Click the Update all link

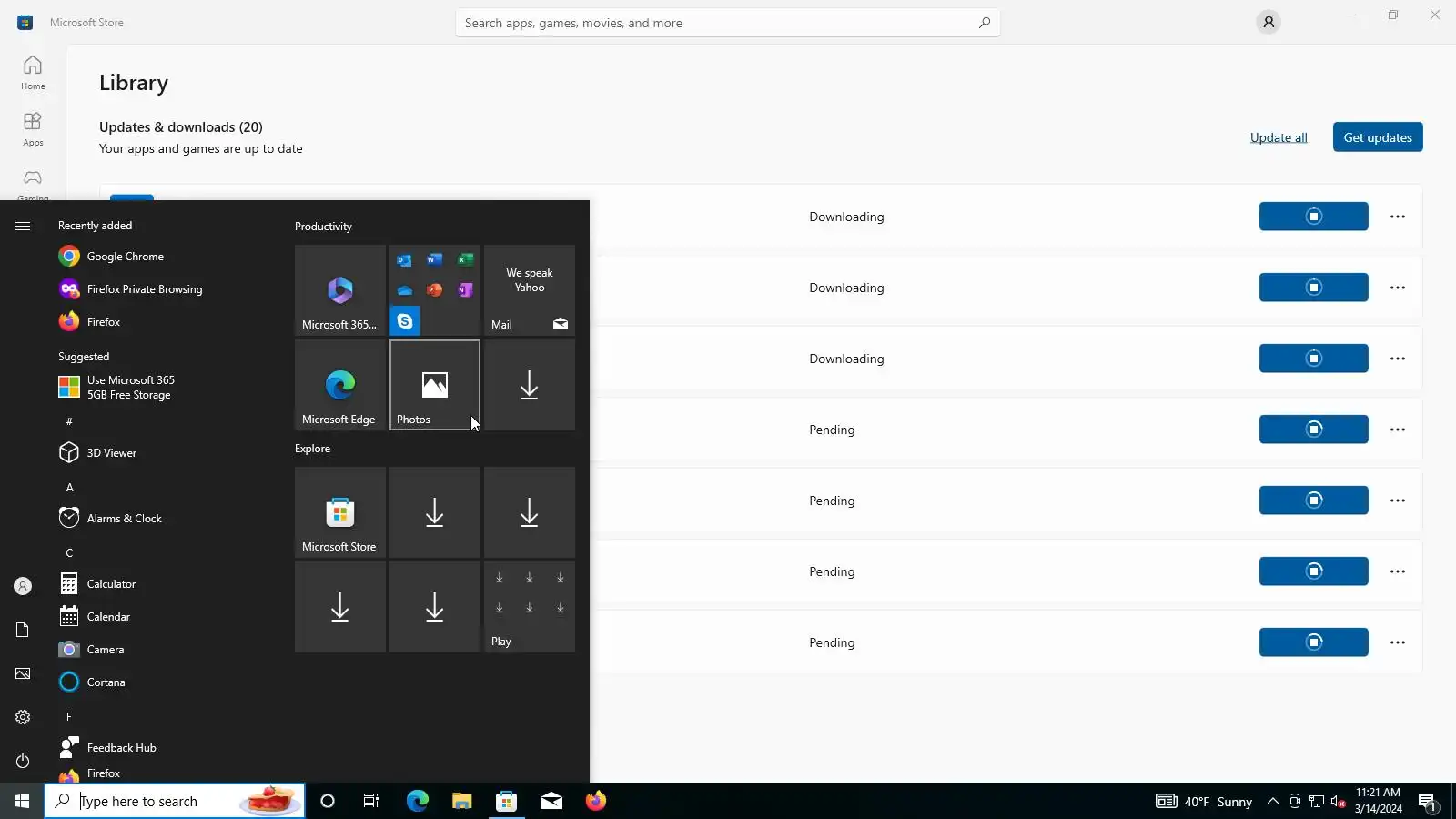pyautogui.click(x=1279, y=137)
